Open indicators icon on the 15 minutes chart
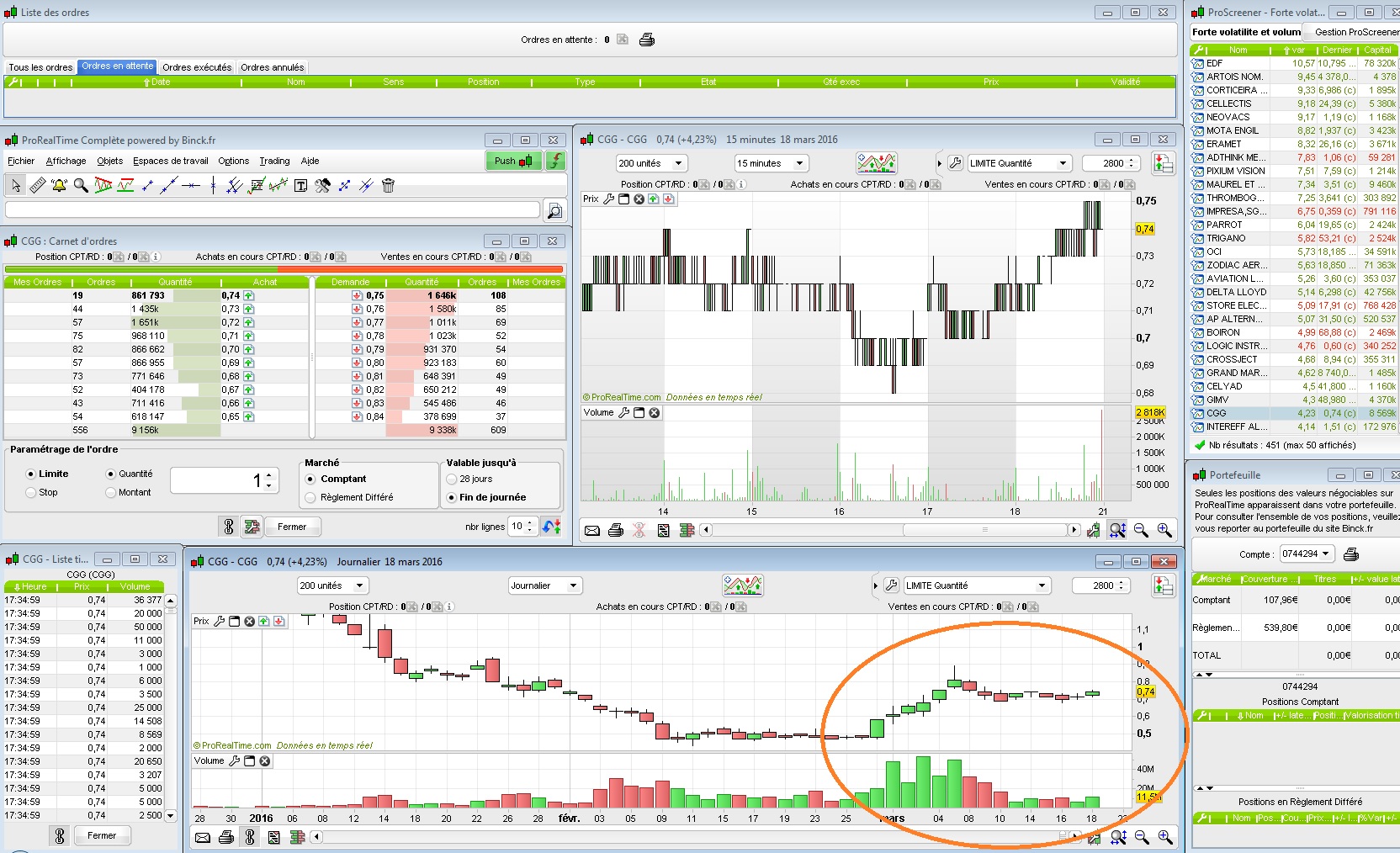The width and height of the screenshot is (1400, 853). click(x=876, y=163)
